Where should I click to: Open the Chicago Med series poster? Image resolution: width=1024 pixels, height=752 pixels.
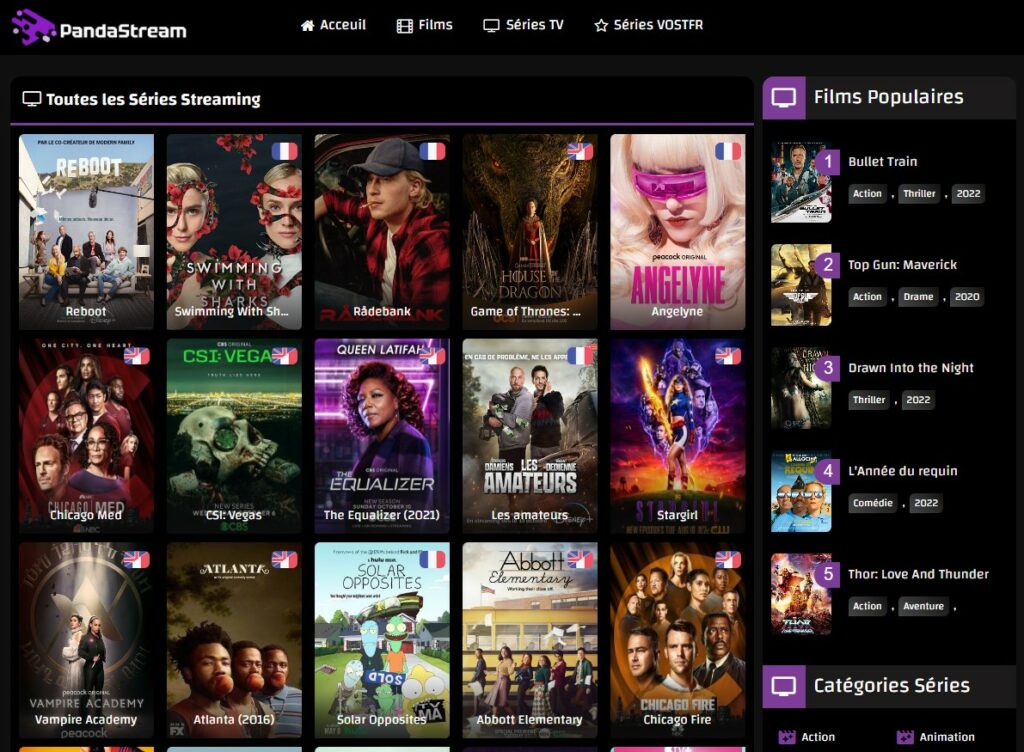pyautogui.click(x=86, y=436)
